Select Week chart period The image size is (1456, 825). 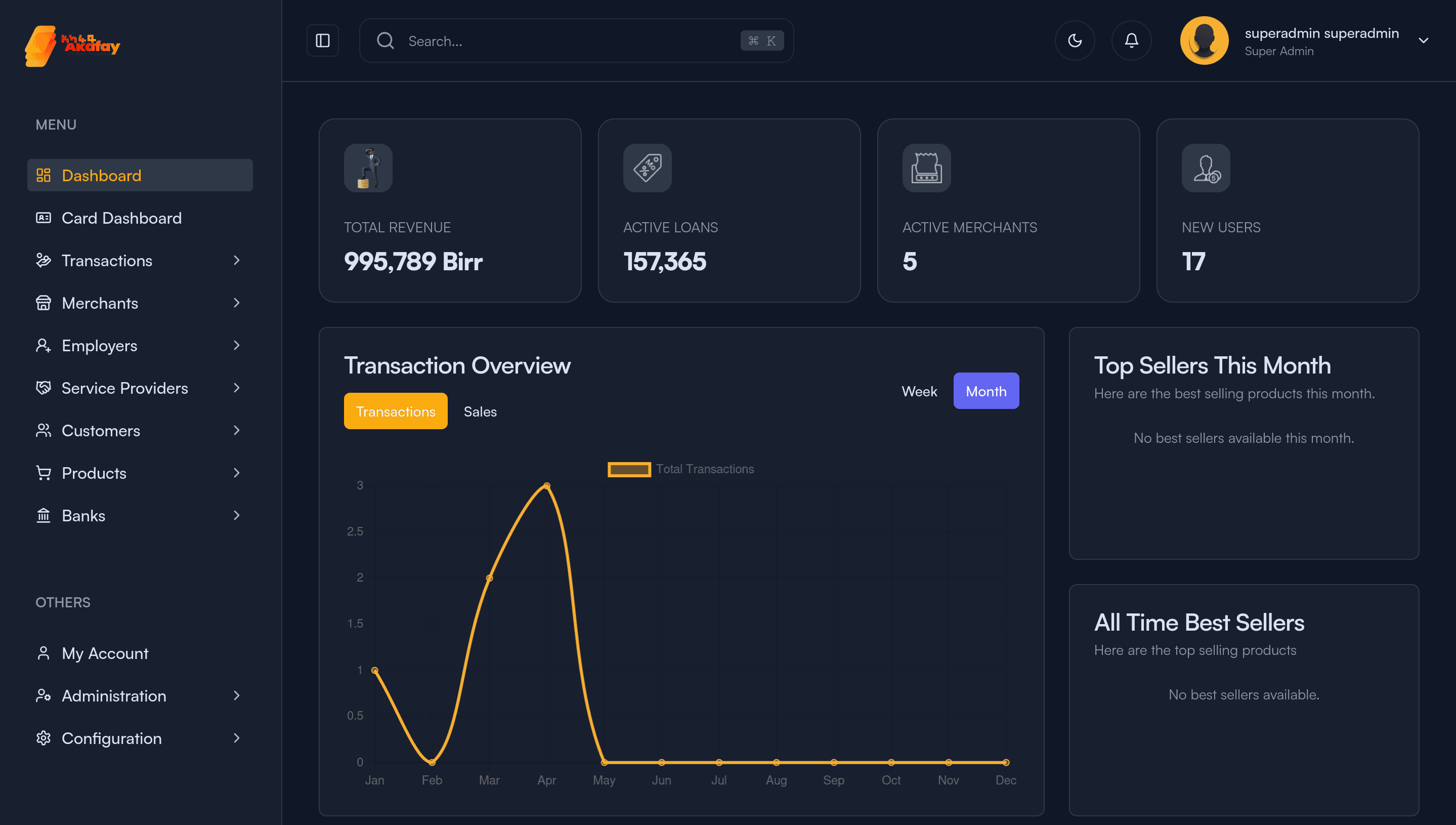pos(919,391)
